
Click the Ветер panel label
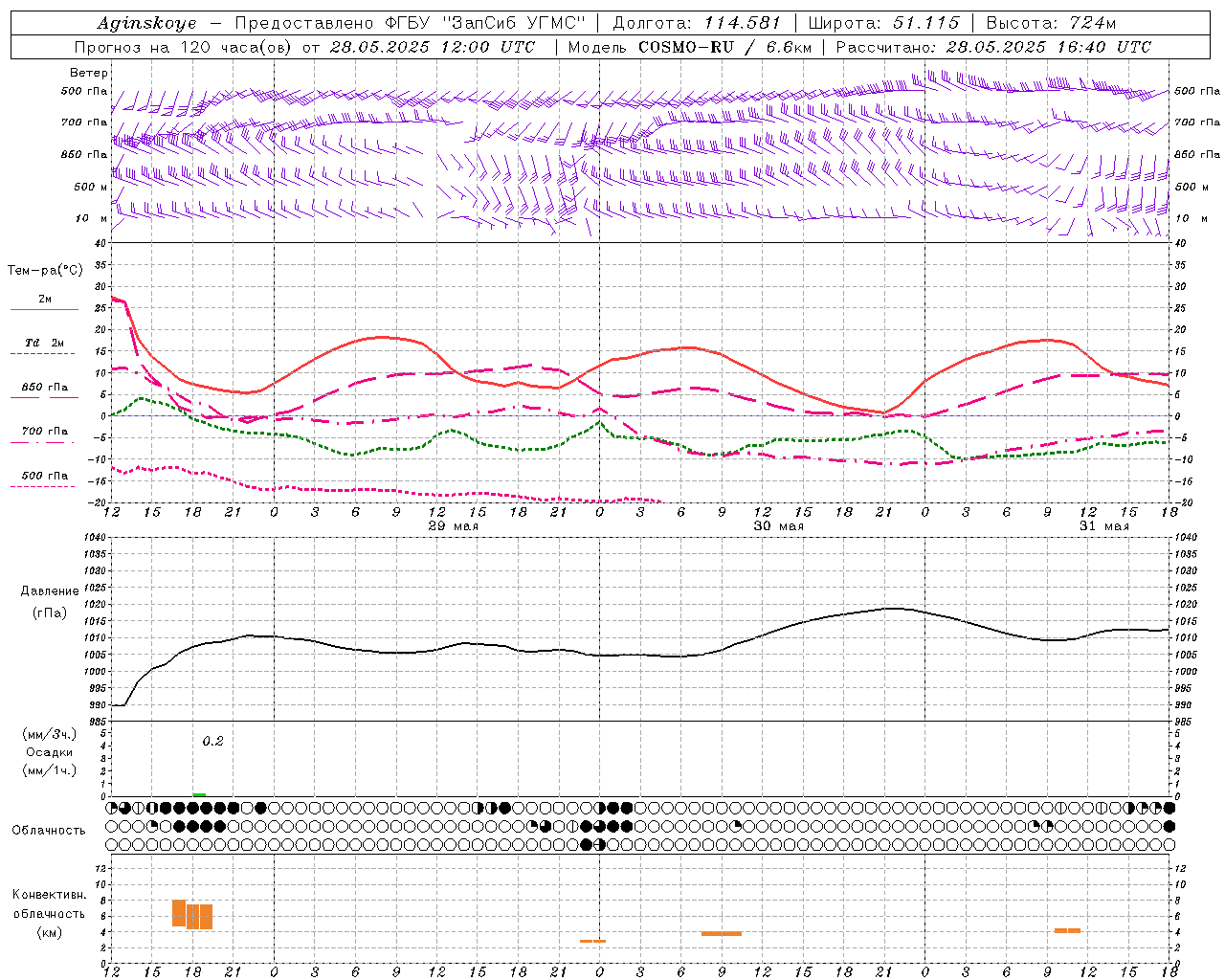pyautogui.click(x=89, y=73)
